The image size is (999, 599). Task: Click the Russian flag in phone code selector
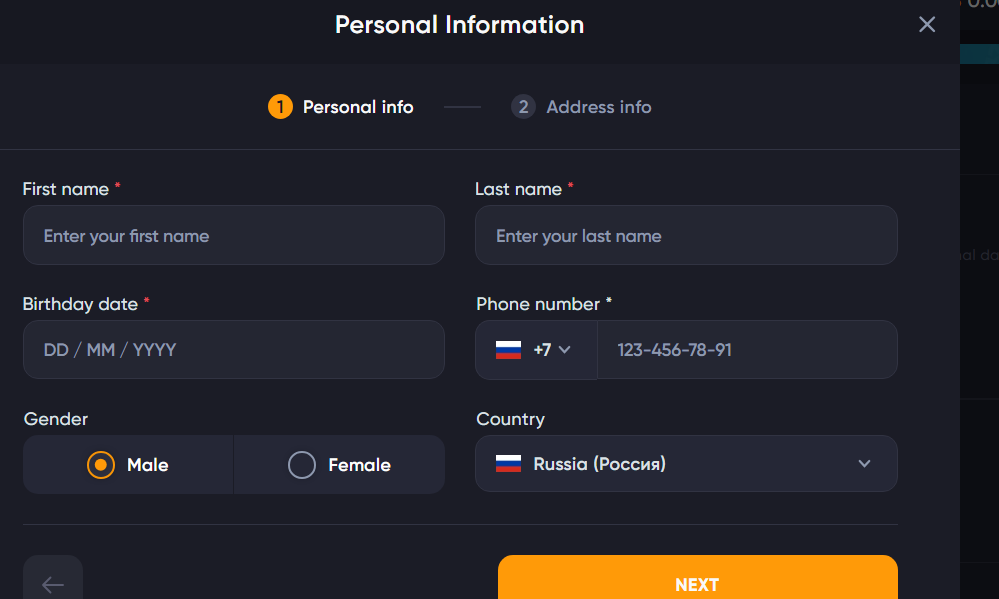click(x=508, y=350)
